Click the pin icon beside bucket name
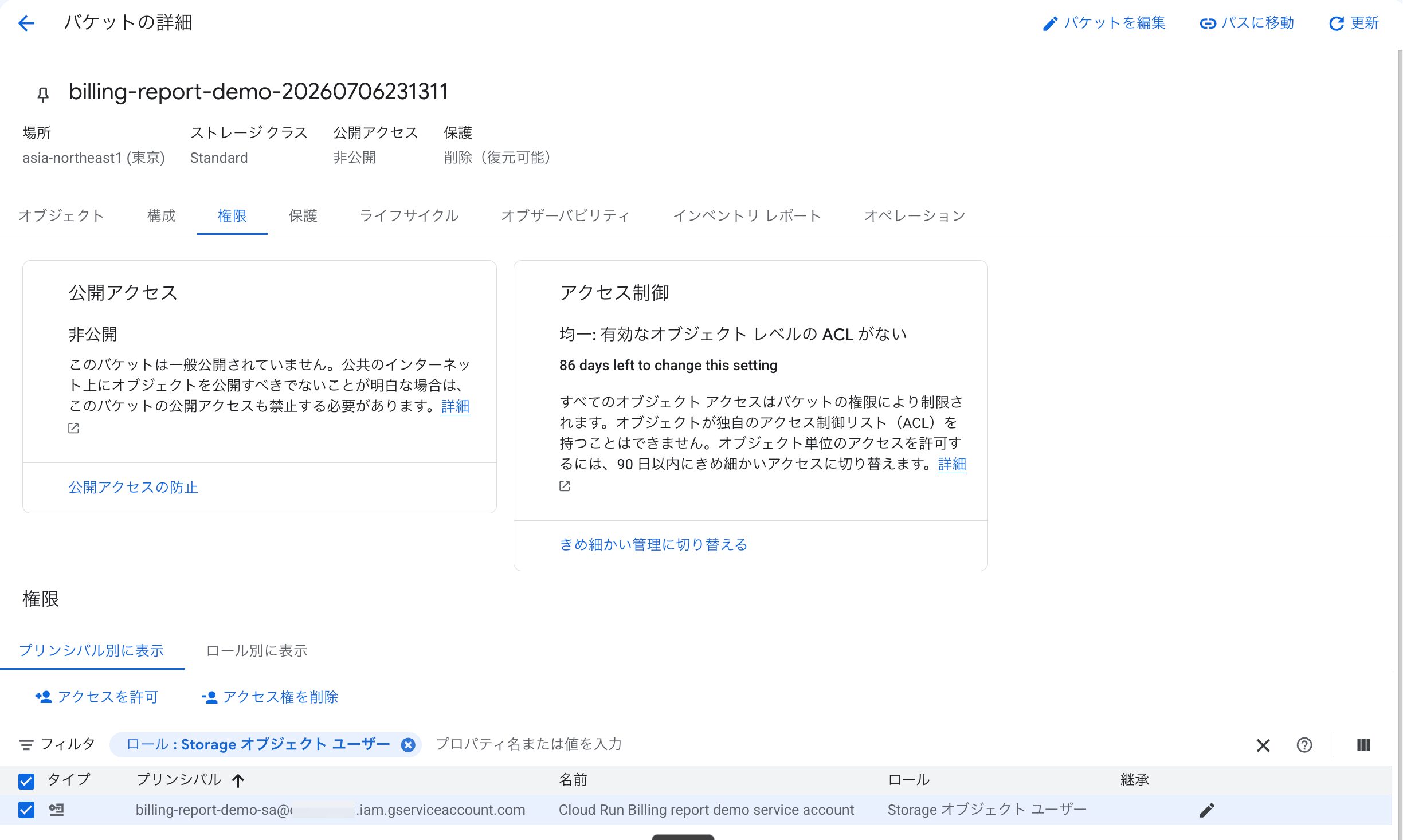 pyautogui.click(x=43, y=94)
